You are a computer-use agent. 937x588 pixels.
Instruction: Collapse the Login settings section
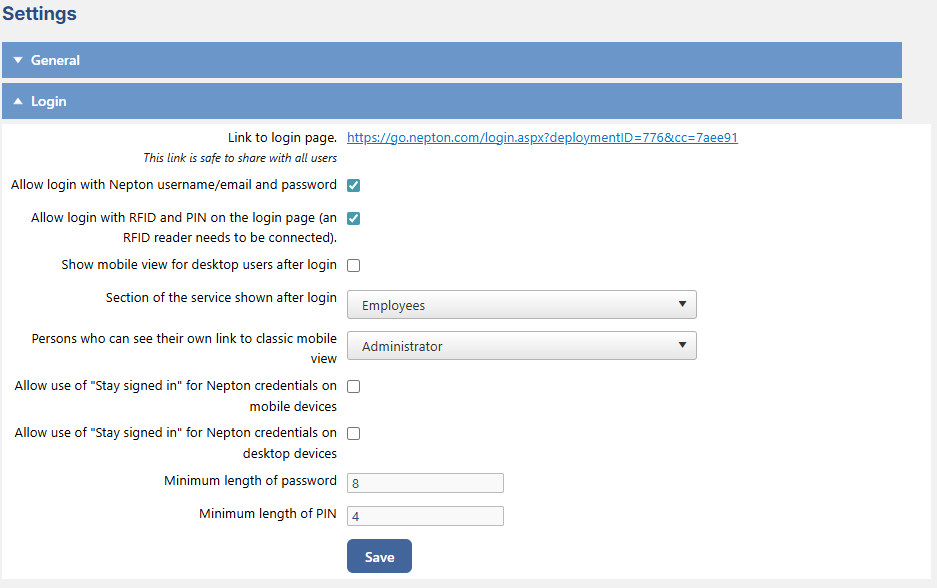click(x=450, y=101)
